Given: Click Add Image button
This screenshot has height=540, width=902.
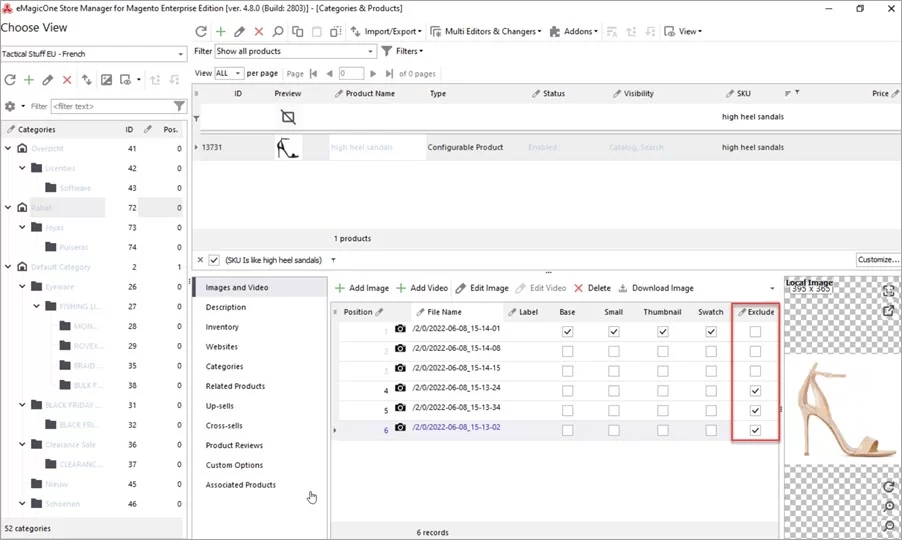Looking at the screenshot, I should (362, 288).
